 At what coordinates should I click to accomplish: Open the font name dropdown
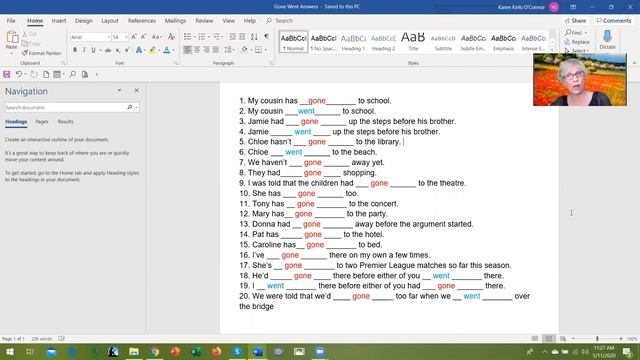point(109,37)
